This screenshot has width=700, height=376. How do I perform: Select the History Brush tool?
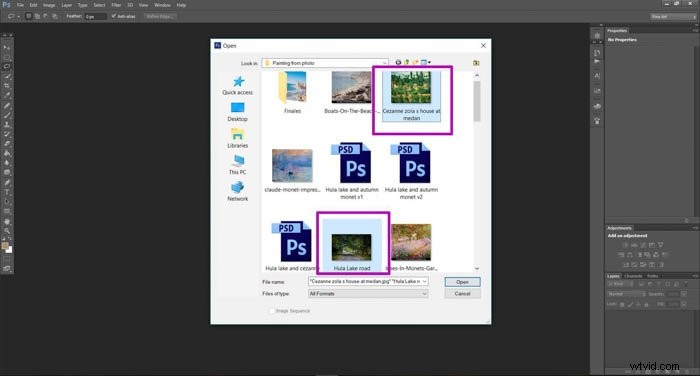click(7, 134)
